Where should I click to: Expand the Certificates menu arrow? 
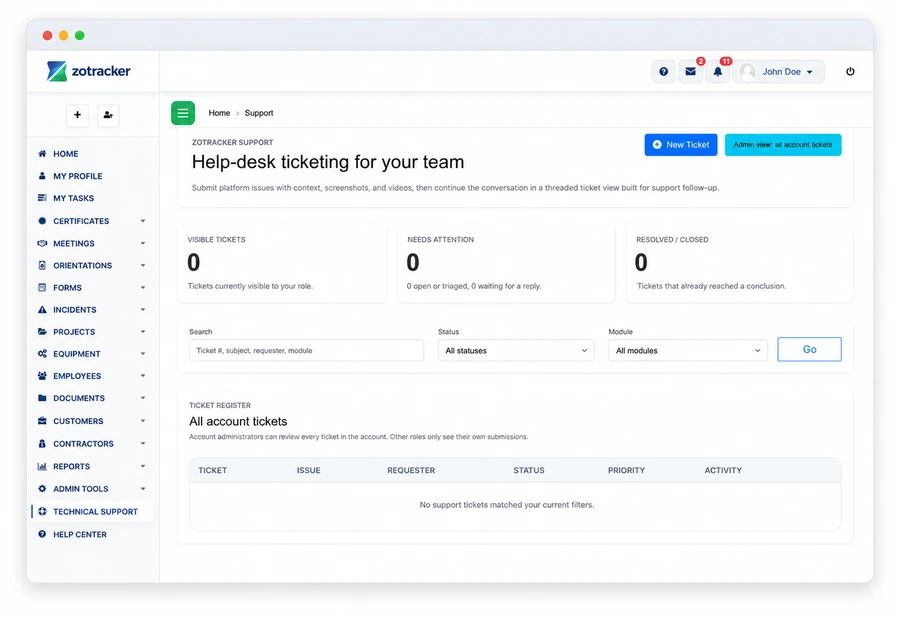(x=143, y=221)
